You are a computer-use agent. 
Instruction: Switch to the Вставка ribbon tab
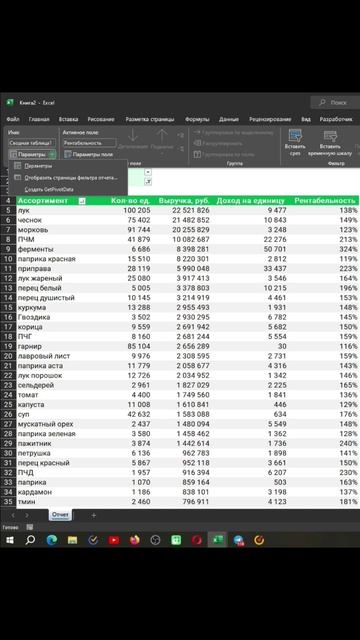pos(68,119)
